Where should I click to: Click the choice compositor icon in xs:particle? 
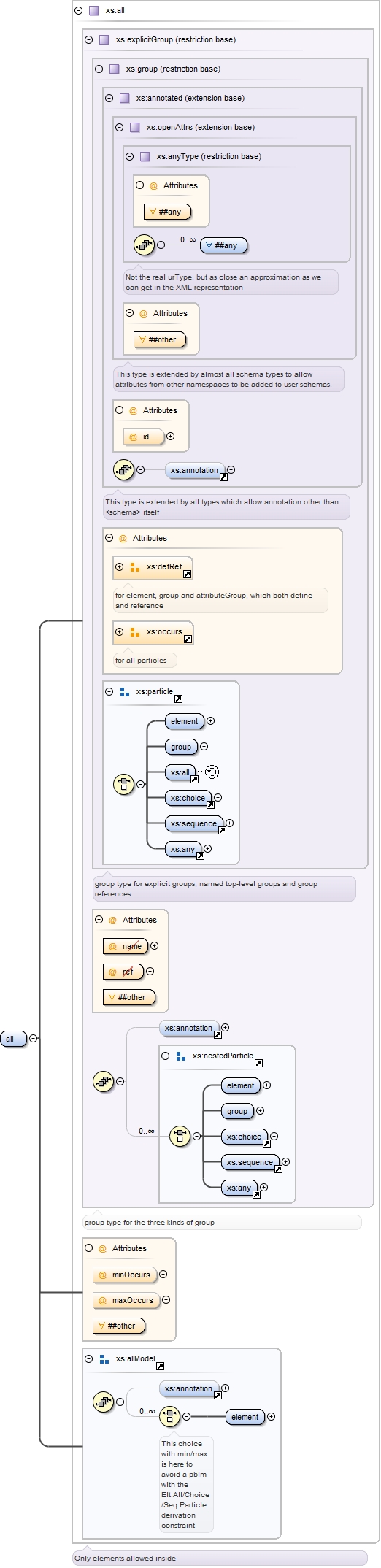coord(123,784)
